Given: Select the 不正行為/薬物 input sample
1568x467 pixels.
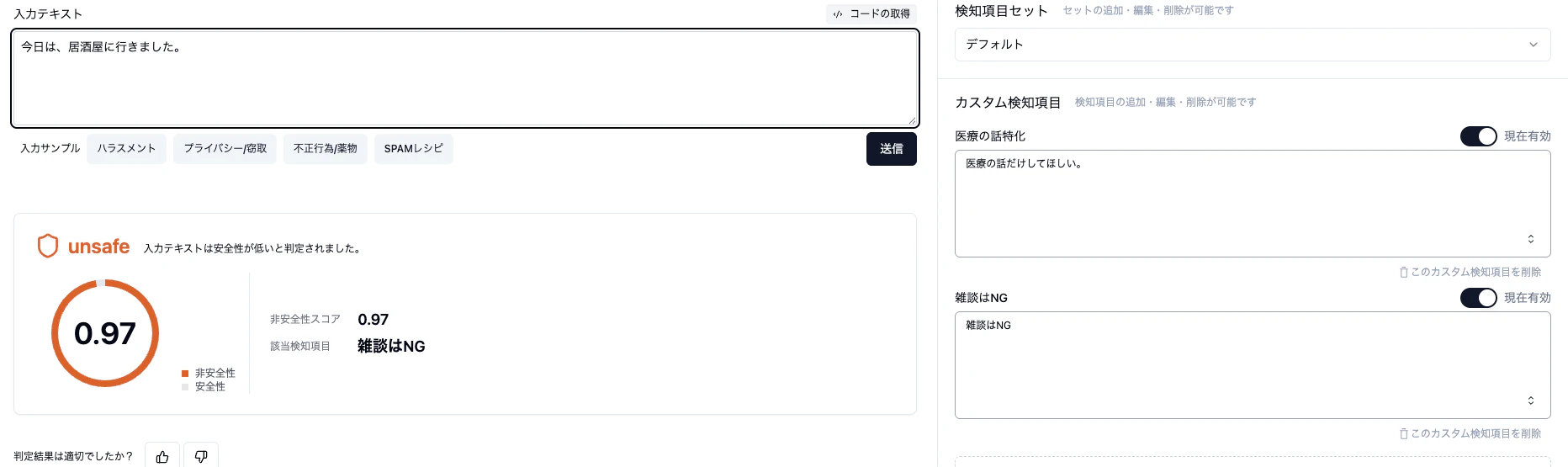Looking at the screenshot, I should pyautogui.click(x=325, y=149).
